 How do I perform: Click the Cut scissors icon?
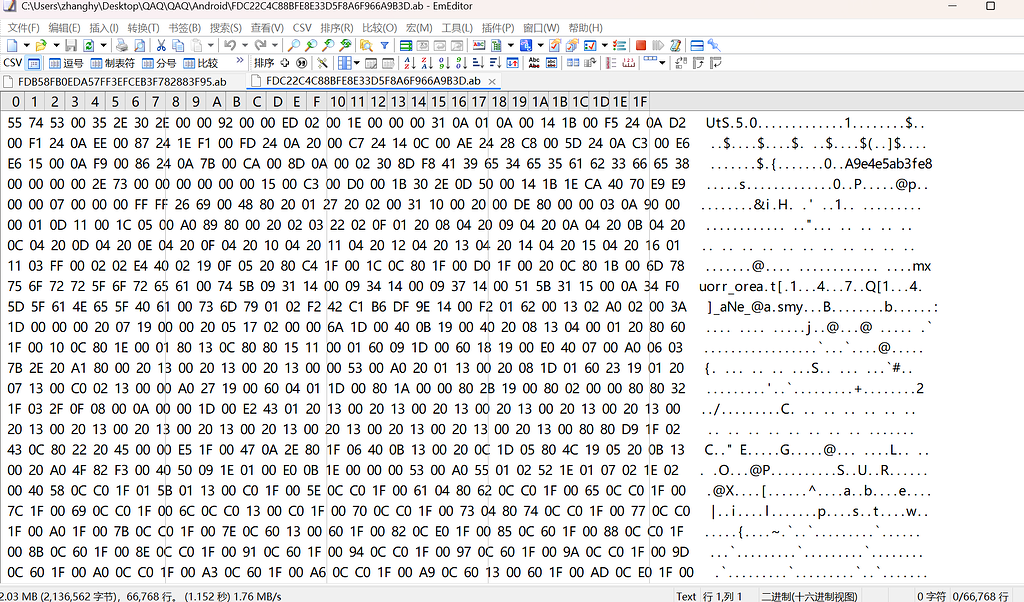coord(161,45)
